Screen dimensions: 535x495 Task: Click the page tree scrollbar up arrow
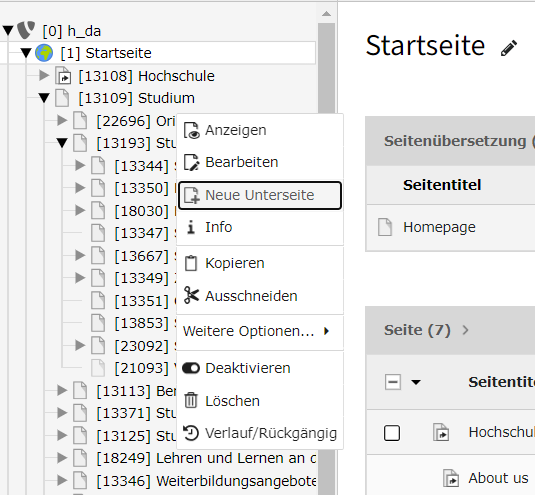pos(326,14)
